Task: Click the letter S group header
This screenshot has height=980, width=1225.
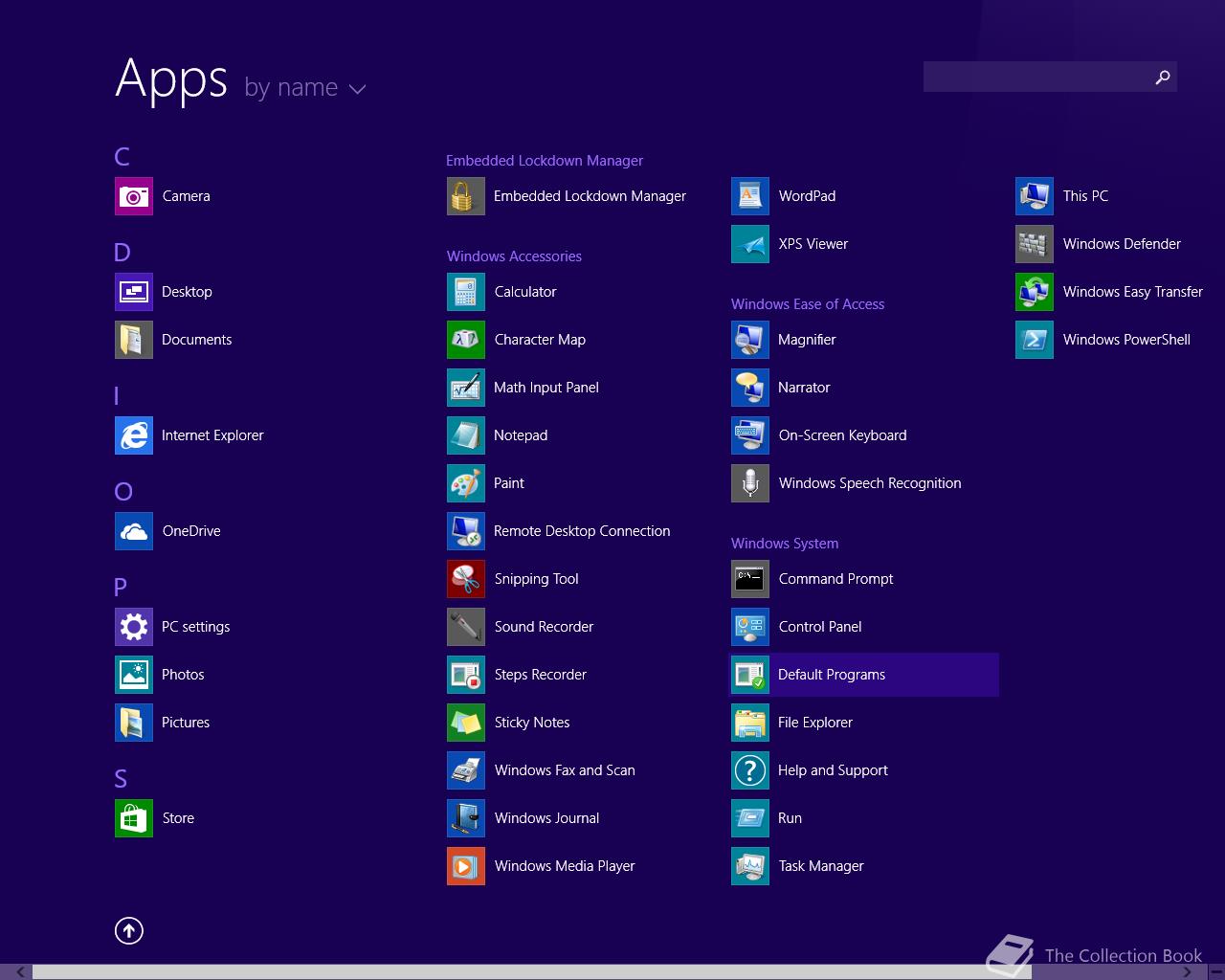Action: point(121,779)
